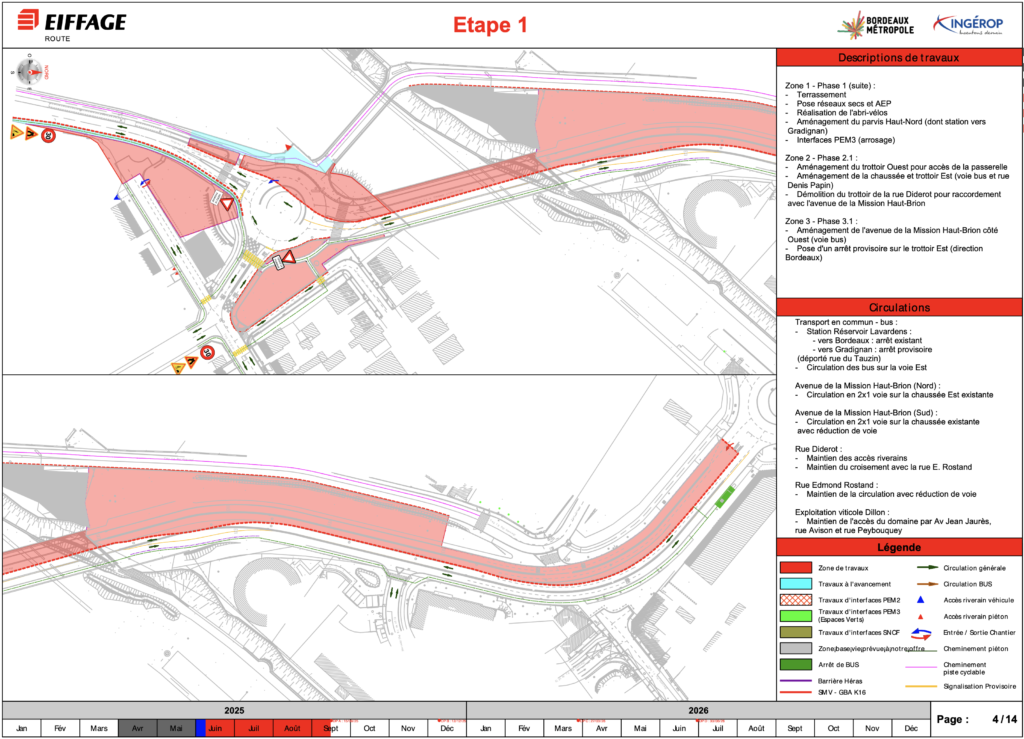Click the blue current-date marker on timeline
The image size is (1024, 739).
click(200, 728)
